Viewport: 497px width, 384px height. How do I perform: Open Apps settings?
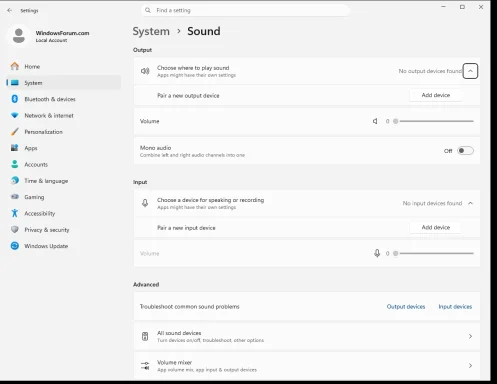[63, 148]
